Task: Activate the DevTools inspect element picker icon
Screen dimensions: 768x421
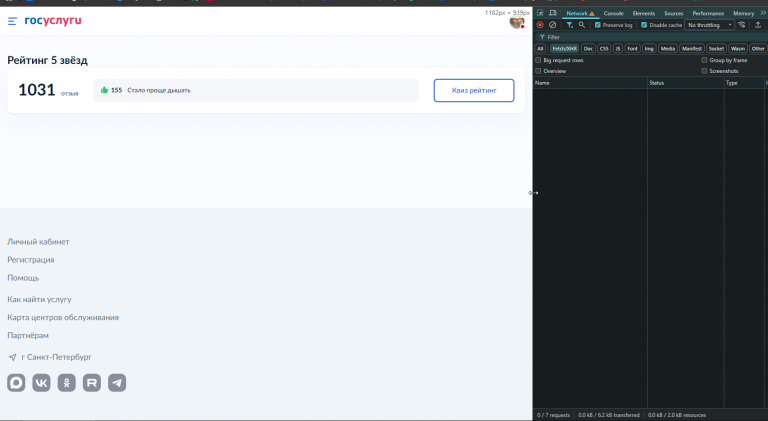Action: [540, 13]
